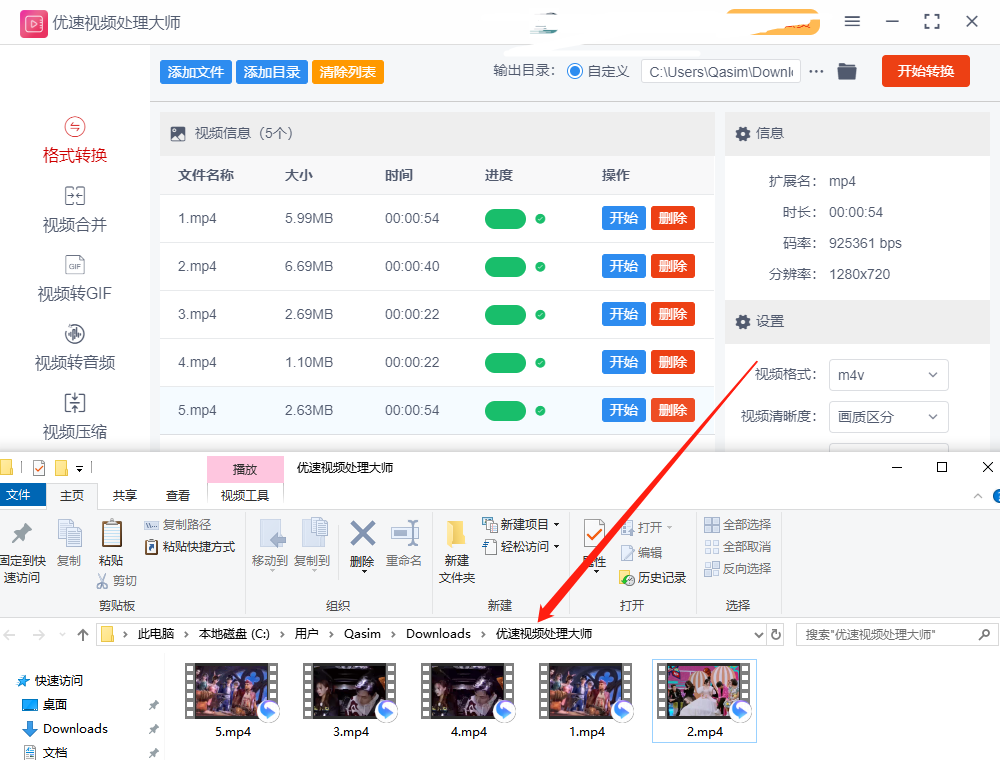Viewport: 1000px width, 760px height.
Task: Open the Explorer address bar history dropdown
Action: (x=758, y=634)
